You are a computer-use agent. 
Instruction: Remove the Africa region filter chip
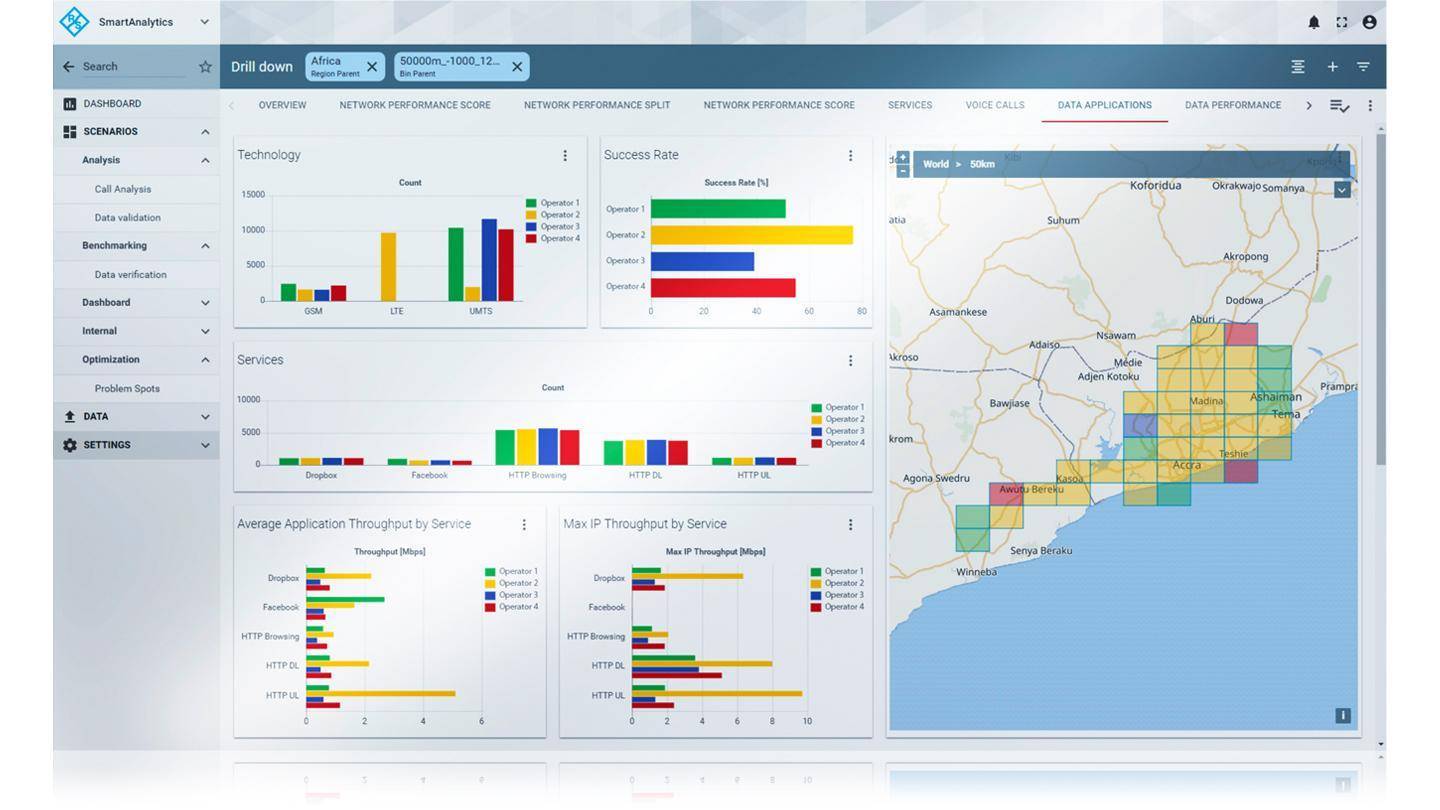(x=372, y=67)
